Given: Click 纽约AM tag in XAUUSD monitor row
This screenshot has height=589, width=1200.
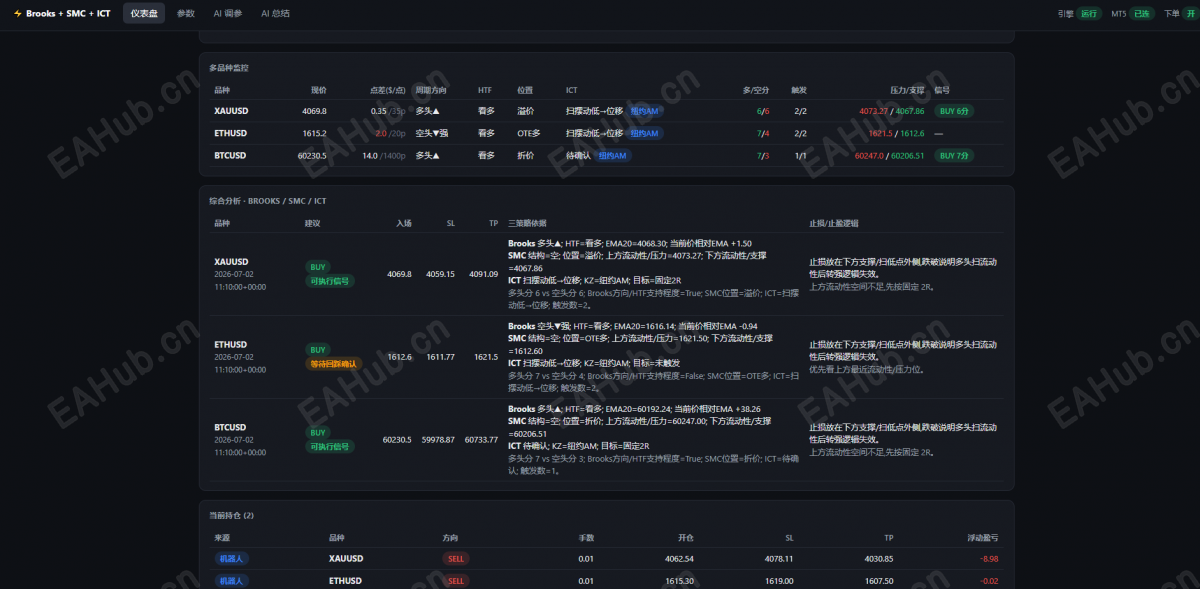Looking at the screenshot, I should click(x=644, y=111).
